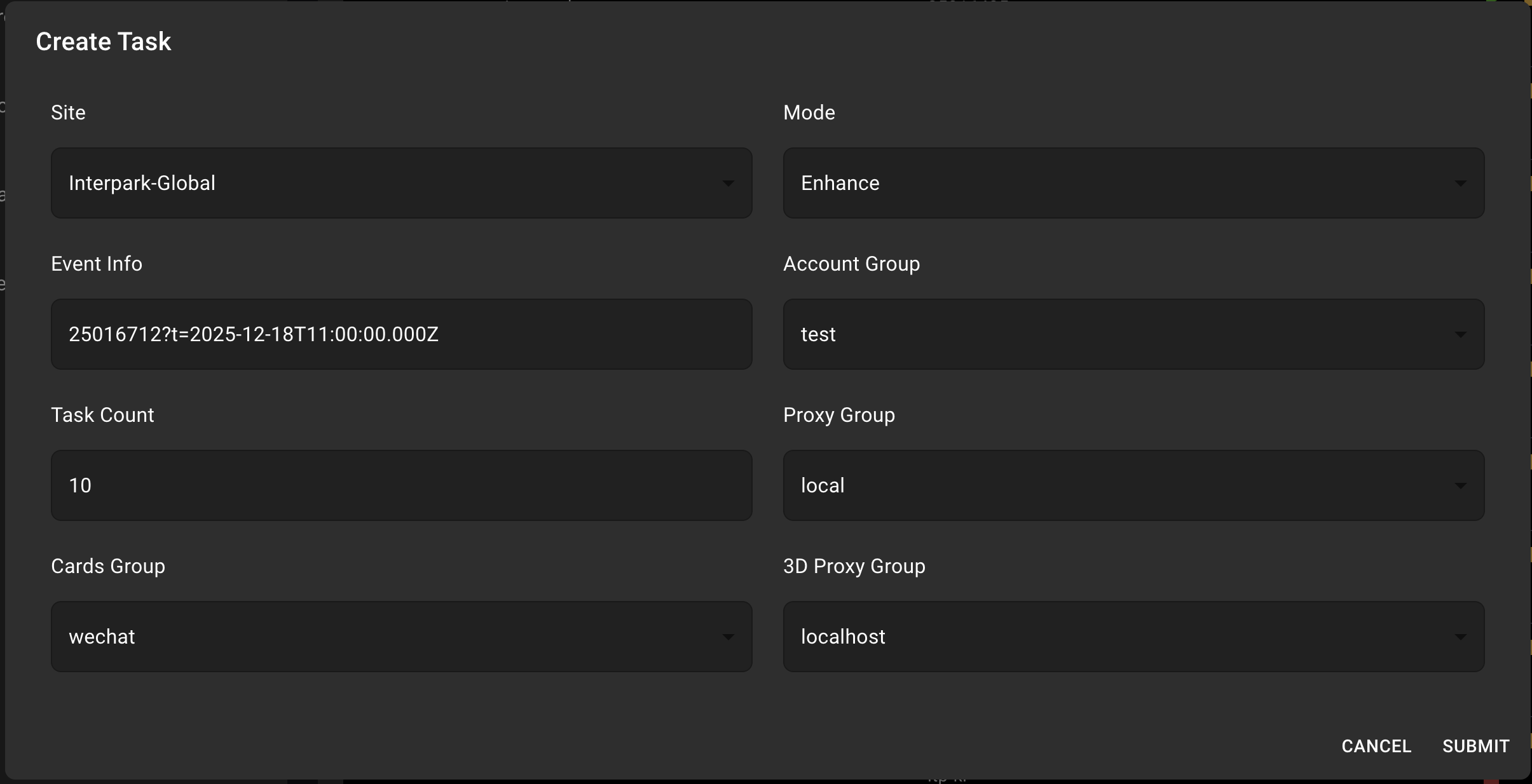Click the CANCEL button
This screenshot has height=784, width=1532.
[1376, 745]
